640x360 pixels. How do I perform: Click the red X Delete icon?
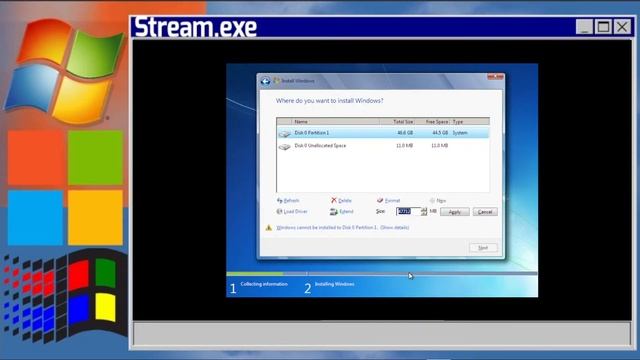pos(334,200)
